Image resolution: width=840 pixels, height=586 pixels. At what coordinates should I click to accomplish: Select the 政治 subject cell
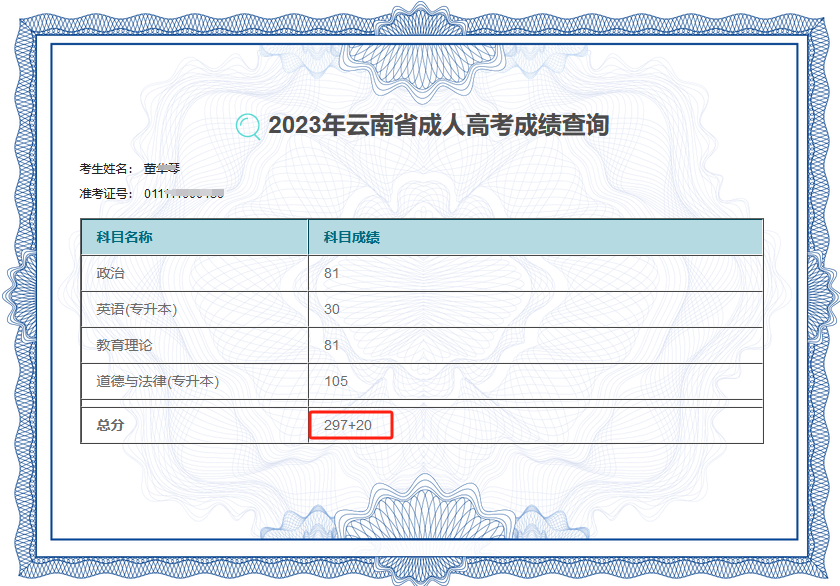click(x=110, y=273)
